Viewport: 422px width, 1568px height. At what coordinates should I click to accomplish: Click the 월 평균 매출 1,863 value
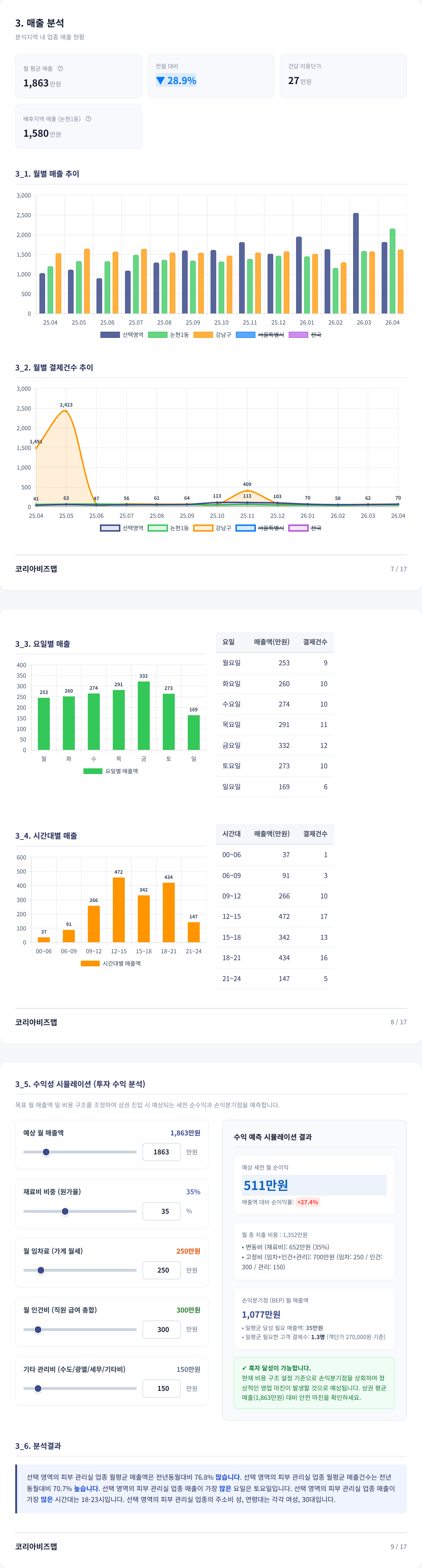point(36,83)
